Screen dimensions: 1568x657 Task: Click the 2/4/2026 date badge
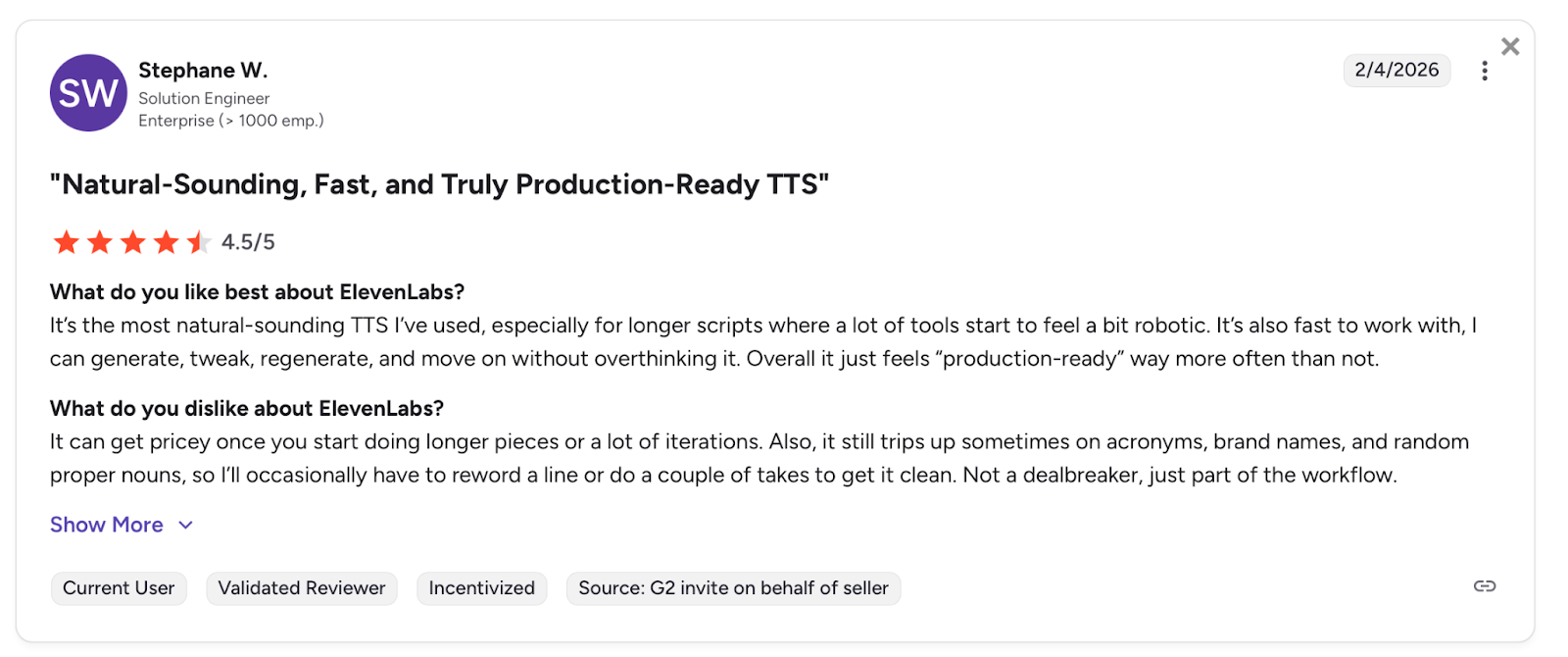tap(1396, 71)
